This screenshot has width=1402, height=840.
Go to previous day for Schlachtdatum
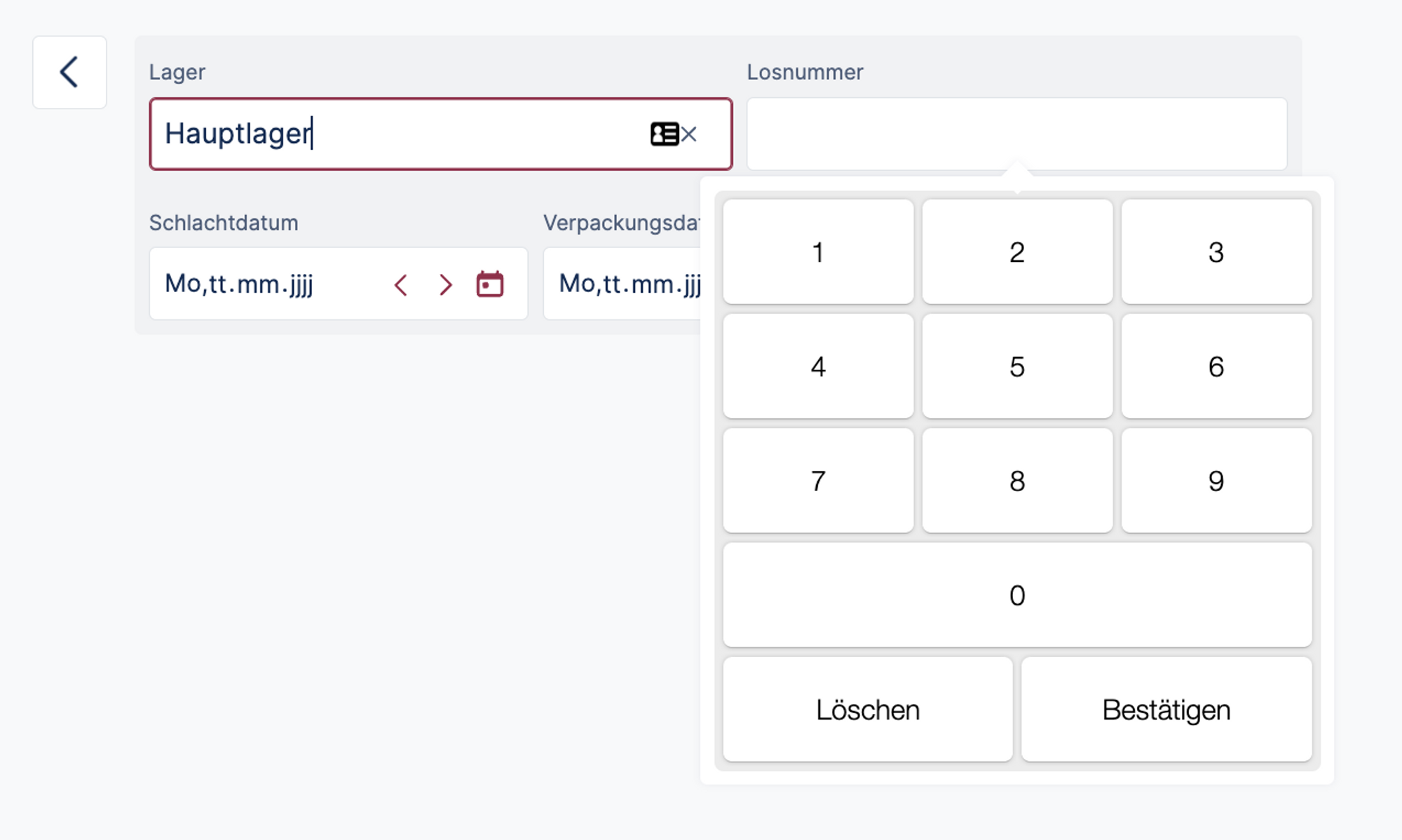401,285
